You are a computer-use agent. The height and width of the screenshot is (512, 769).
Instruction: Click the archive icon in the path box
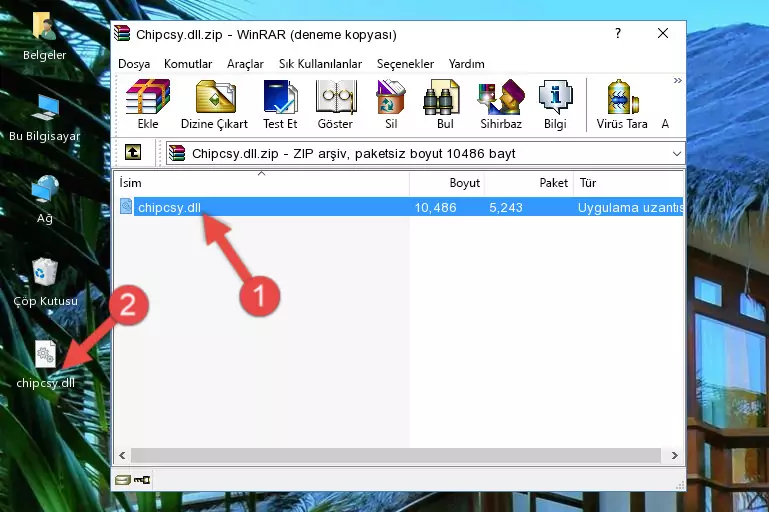pyautogui.click(x=177, y=154)
